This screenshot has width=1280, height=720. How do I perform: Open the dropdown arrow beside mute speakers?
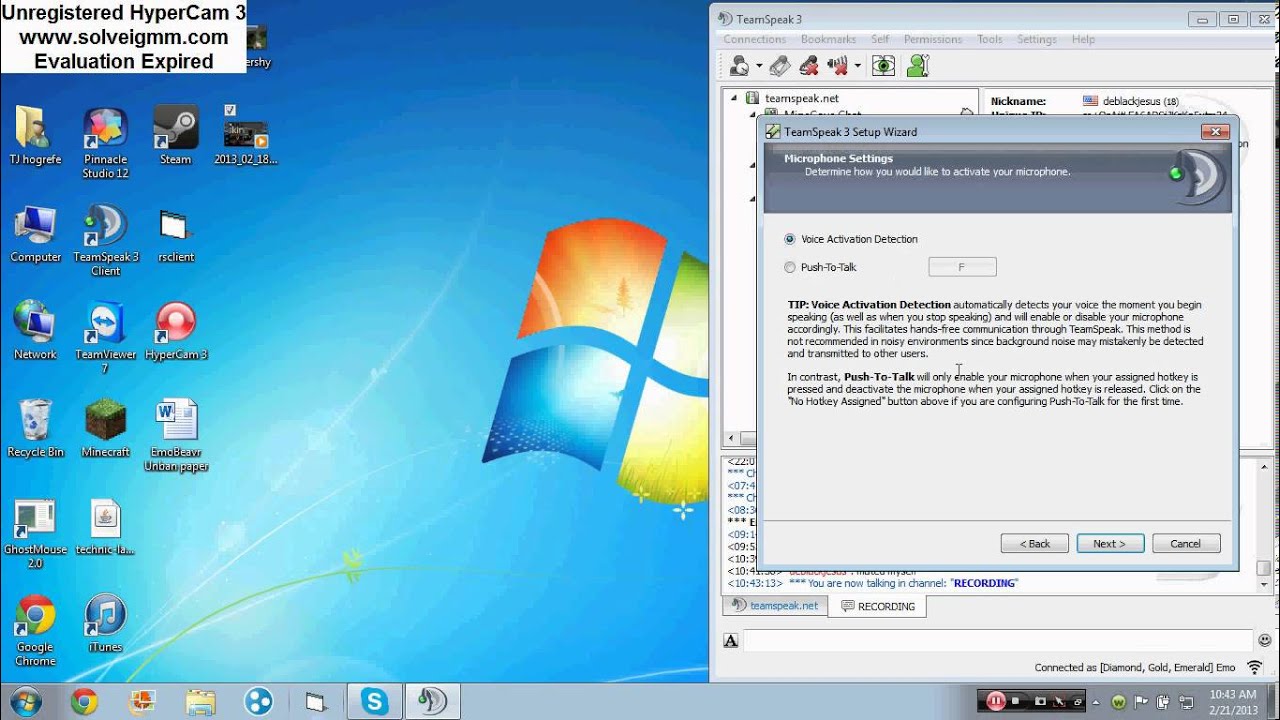pyautogui.click(x=857, y=67)
